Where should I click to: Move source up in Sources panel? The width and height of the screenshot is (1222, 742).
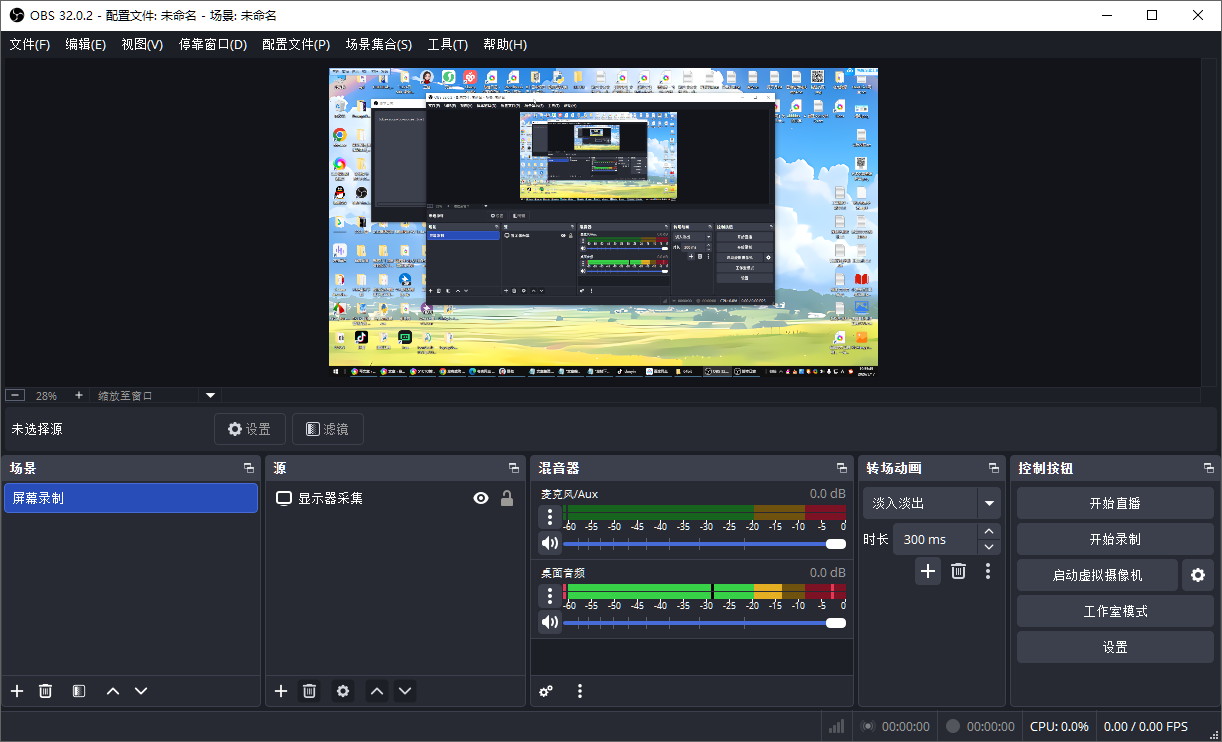pos(377,691)
